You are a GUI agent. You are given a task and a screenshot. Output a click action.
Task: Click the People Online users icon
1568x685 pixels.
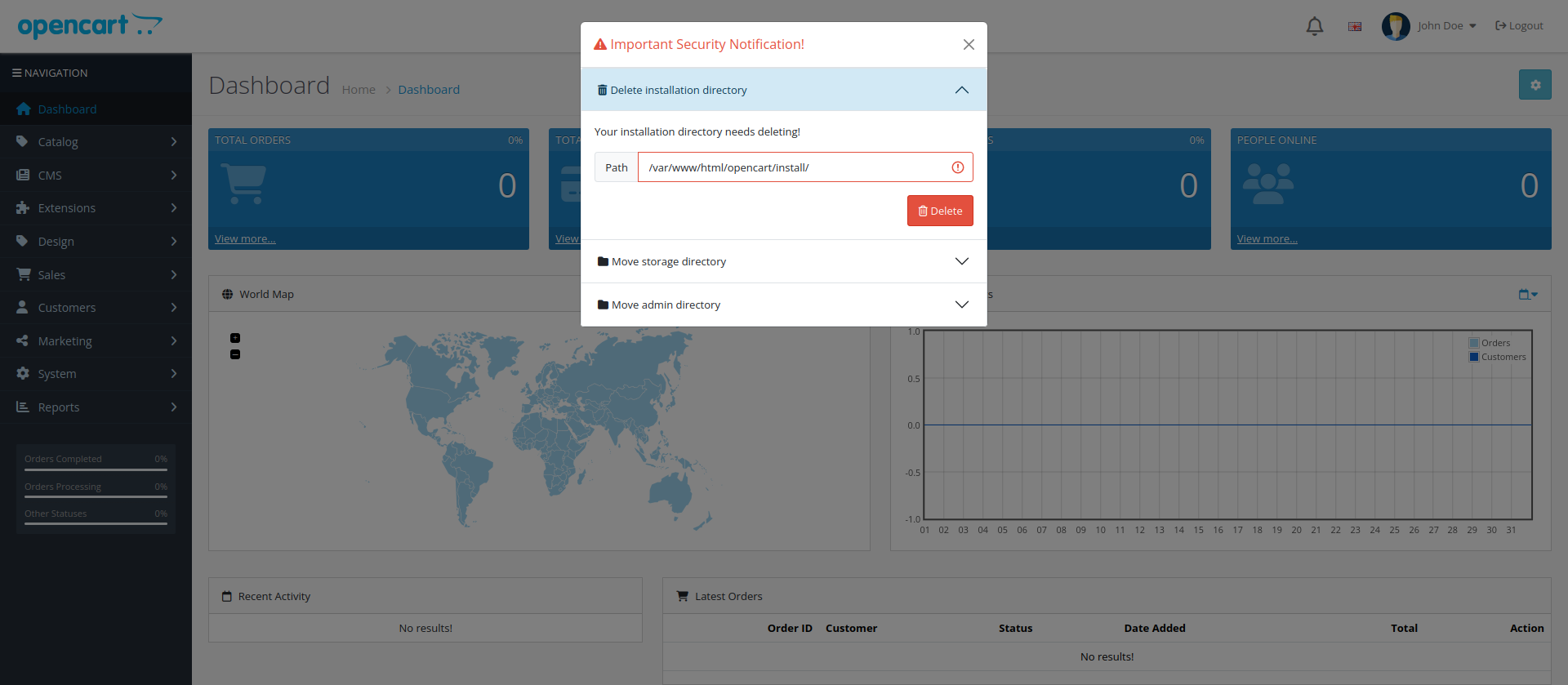(1267, 184)
